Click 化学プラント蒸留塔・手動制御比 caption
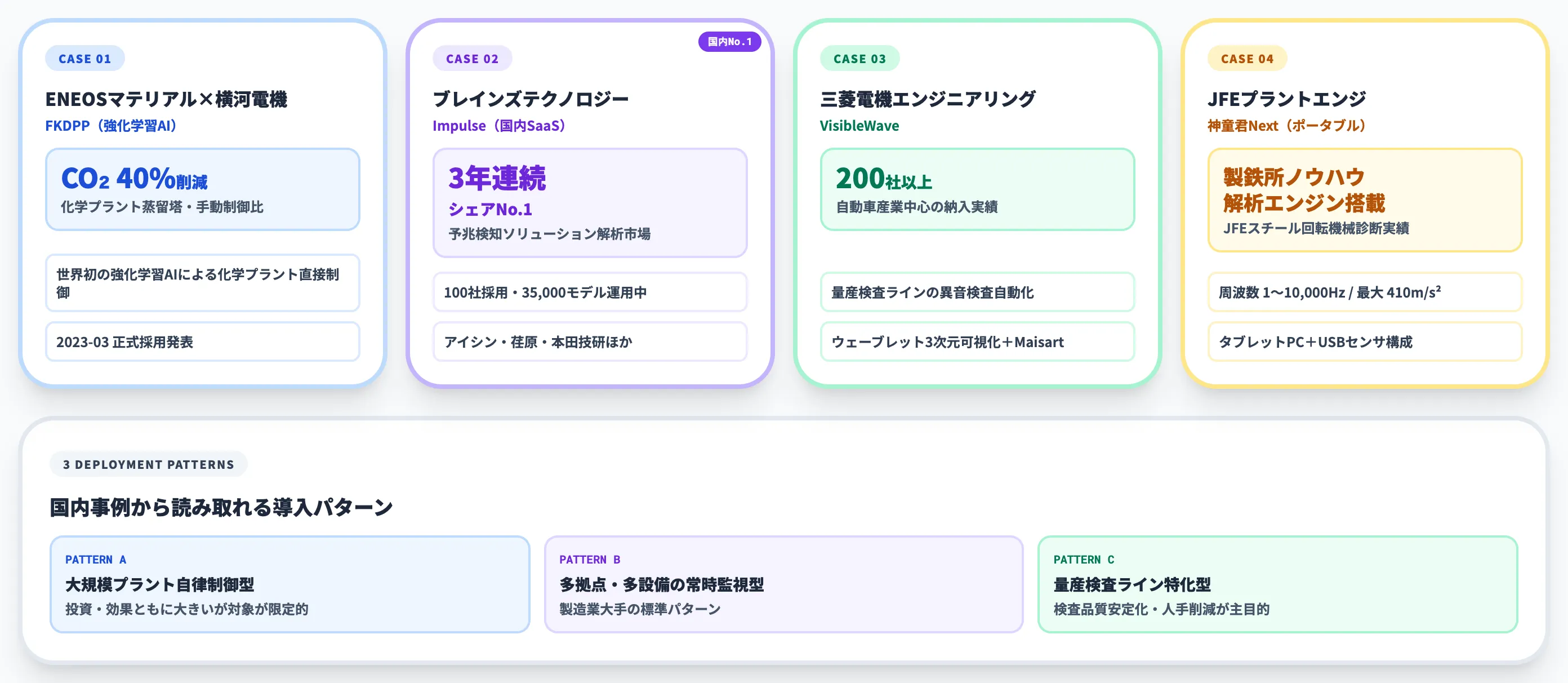Image resolution: width=1568 pixels, height=683 pixels. point(162,207)
